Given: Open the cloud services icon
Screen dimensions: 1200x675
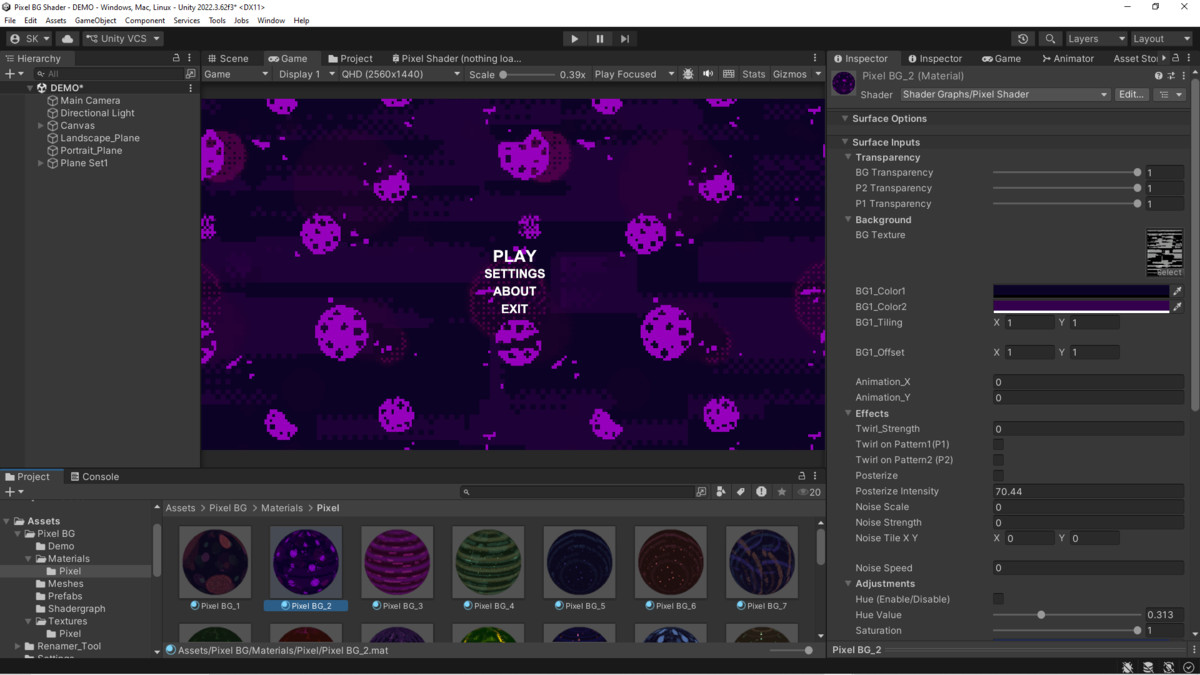Looking at the screenshot, I should (x=68, y=39).
